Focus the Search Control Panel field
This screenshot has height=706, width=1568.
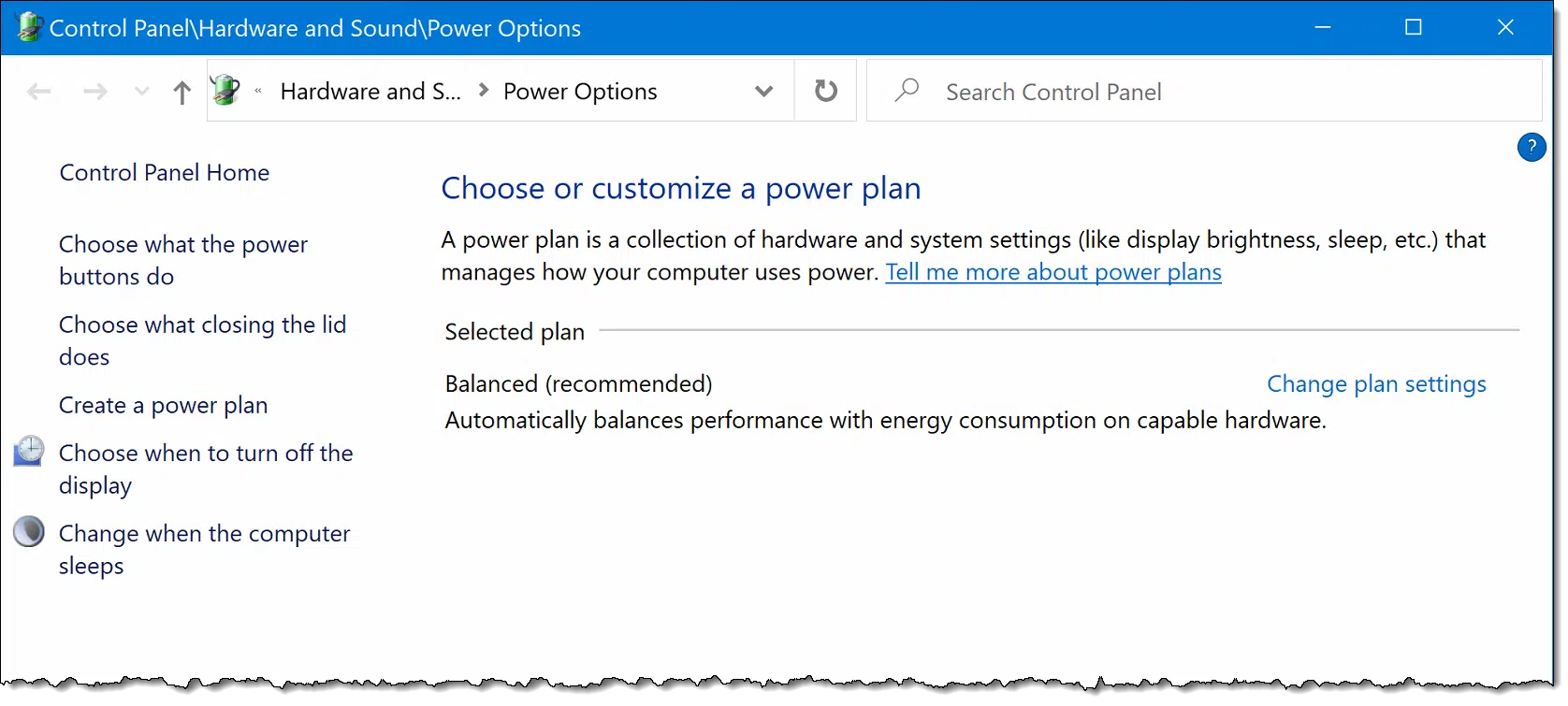coord(1204,91)
